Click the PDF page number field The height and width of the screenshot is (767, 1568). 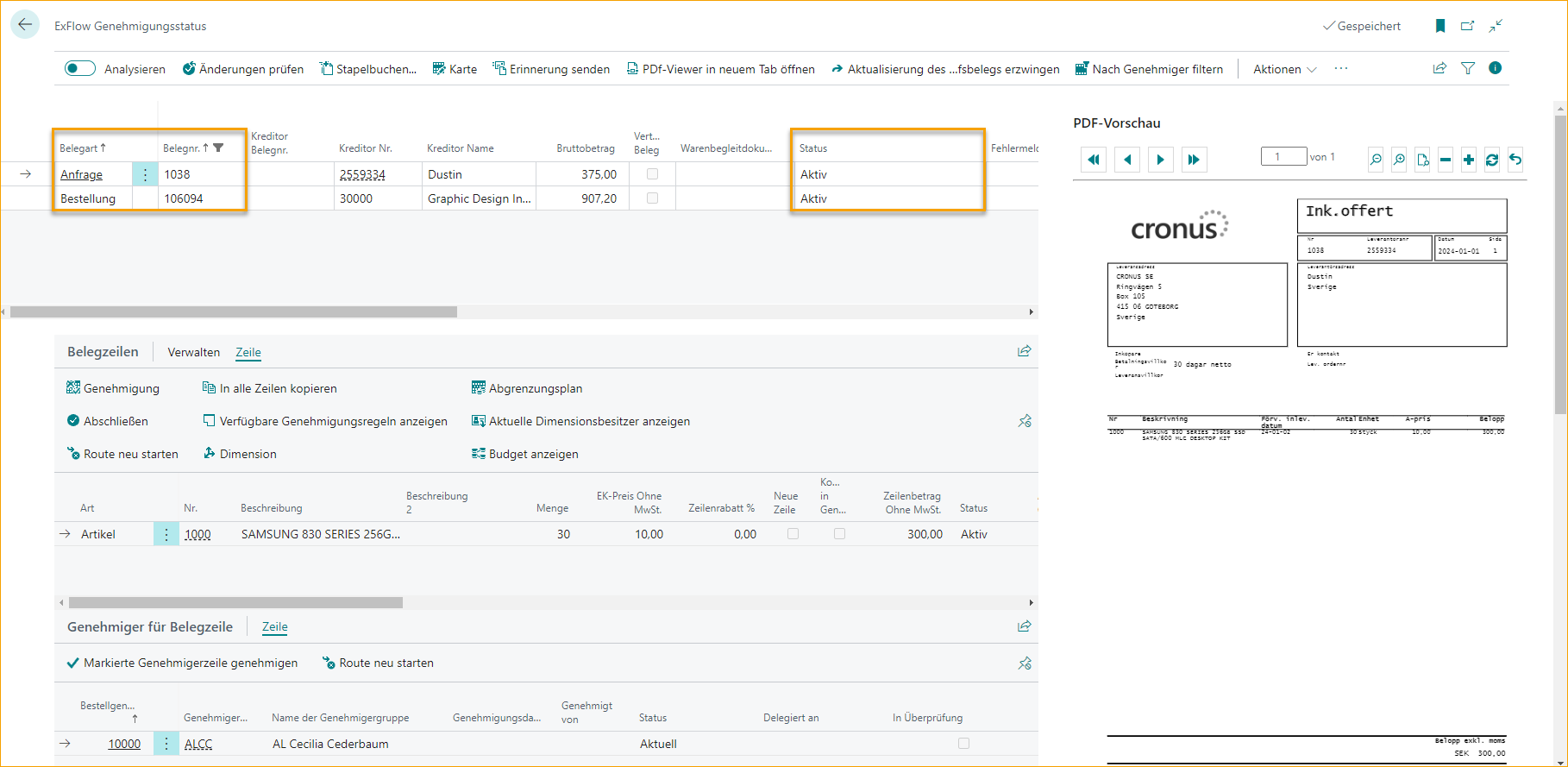point(1283,157)
